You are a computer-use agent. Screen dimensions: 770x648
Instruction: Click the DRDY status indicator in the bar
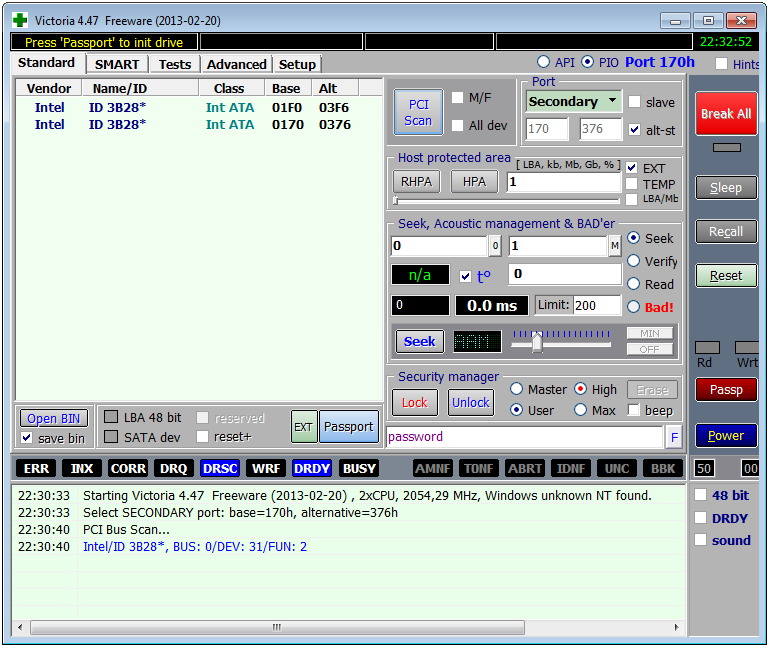311,468
